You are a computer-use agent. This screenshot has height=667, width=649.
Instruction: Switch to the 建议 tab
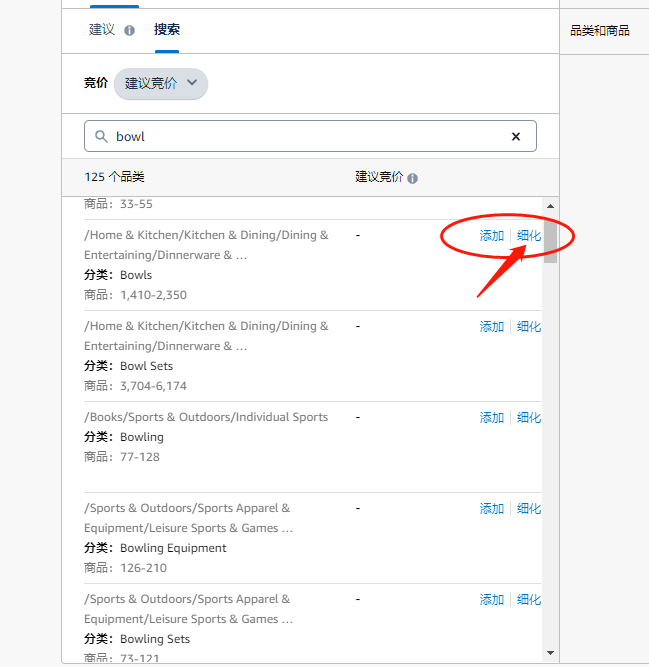(x=102, y=29)
